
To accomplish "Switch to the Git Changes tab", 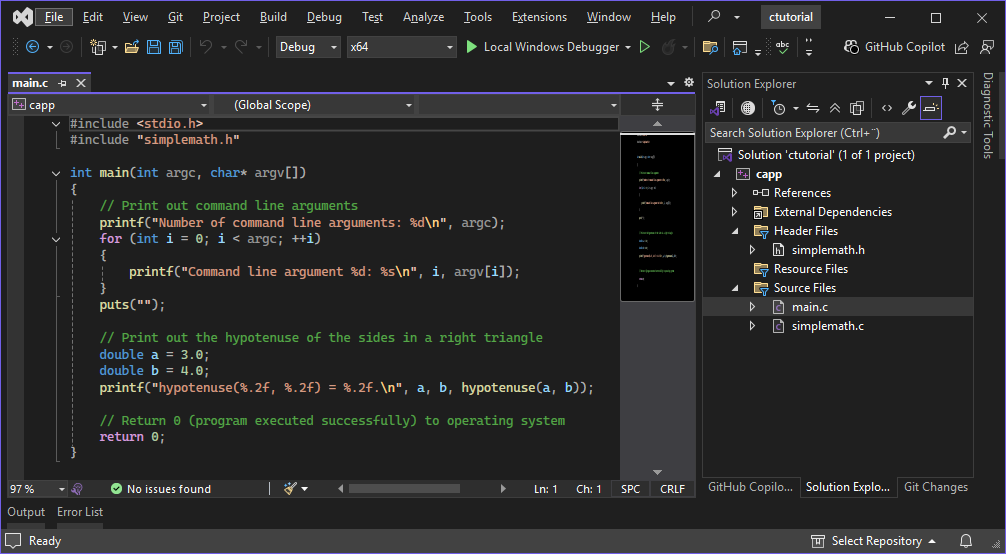I will [935, 487].
